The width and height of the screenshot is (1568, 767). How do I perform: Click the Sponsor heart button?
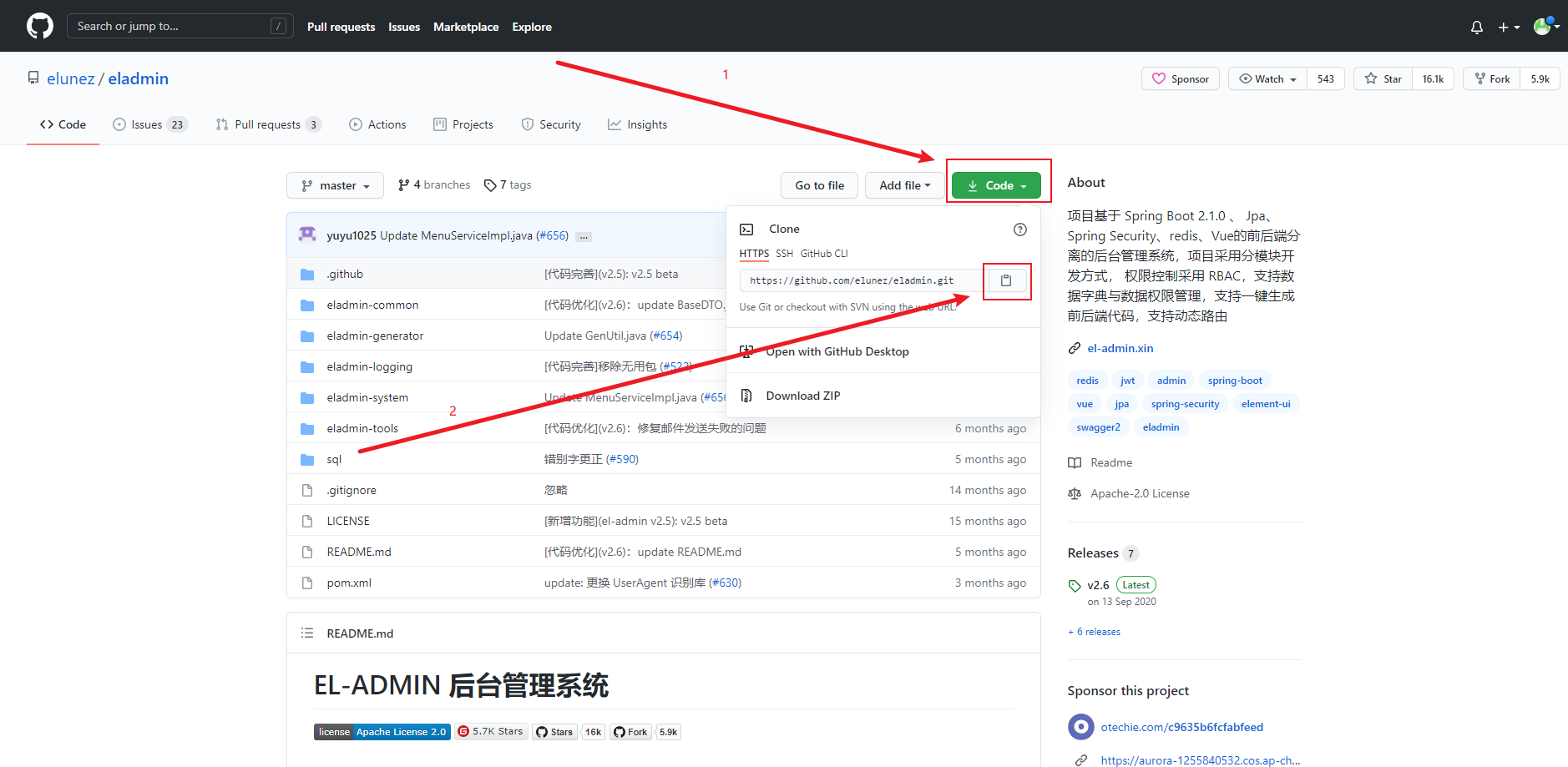pyautogui.click(x=1181, y=78)
